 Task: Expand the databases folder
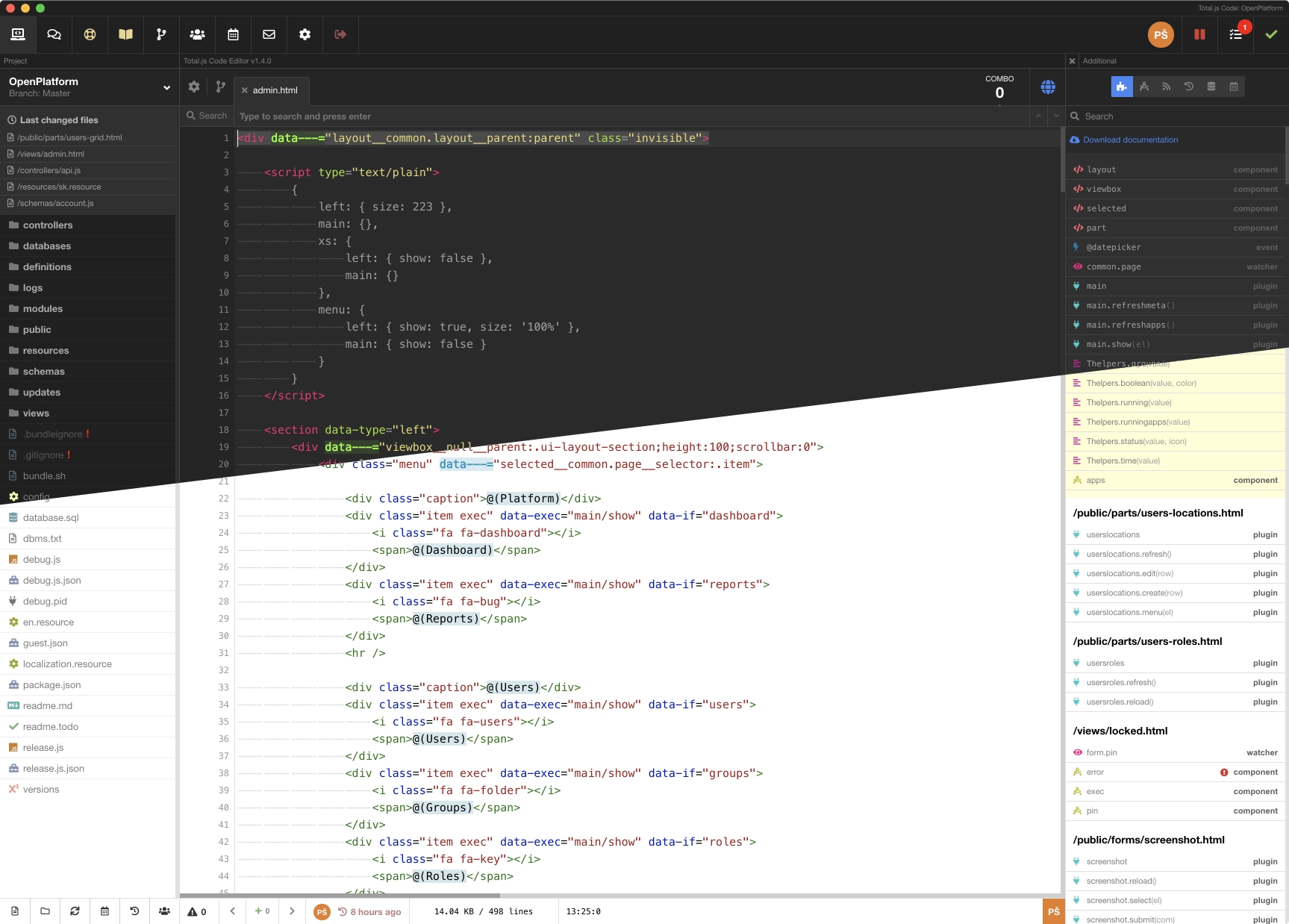pos(88,246)
